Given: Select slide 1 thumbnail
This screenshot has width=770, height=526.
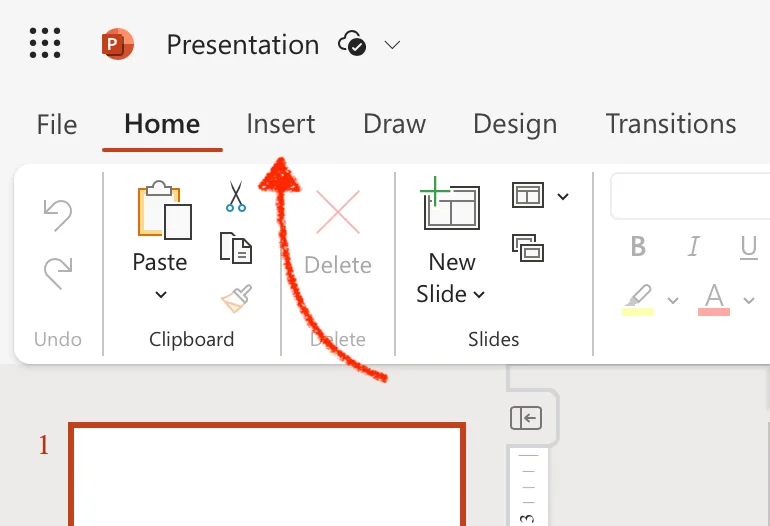Looking at the screenshot, I should [267, 474].
